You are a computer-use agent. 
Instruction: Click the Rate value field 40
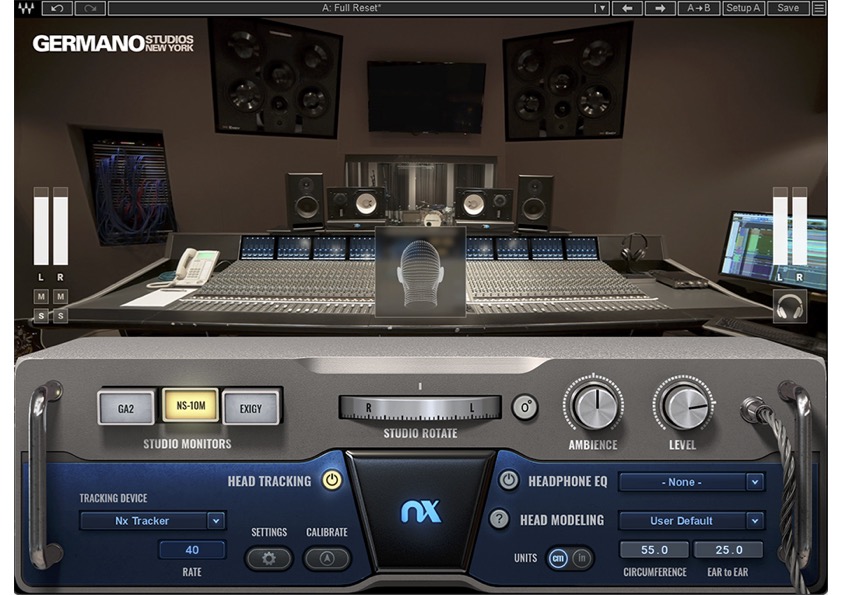click(192, 550)
